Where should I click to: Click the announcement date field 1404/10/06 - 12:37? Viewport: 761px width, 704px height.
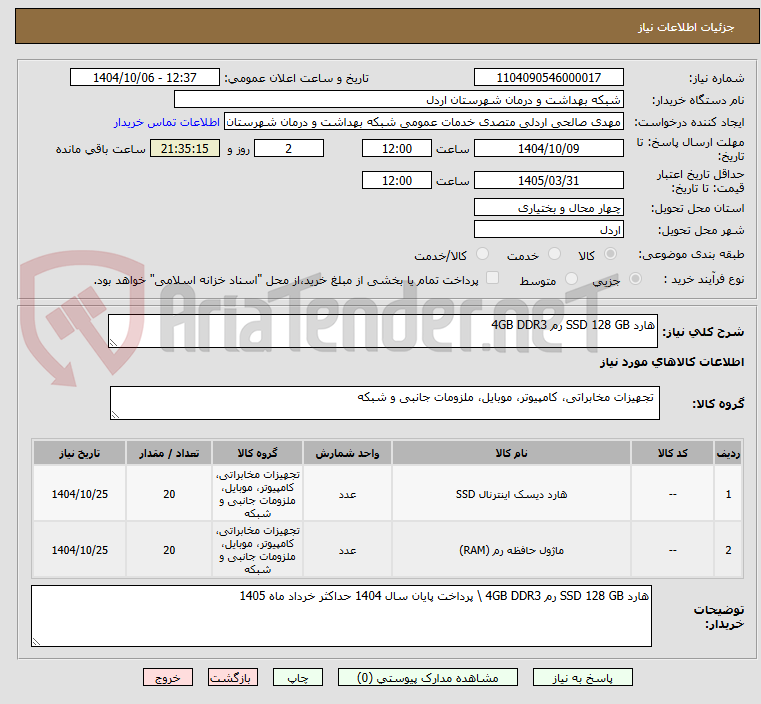click(x=145, y=78)
